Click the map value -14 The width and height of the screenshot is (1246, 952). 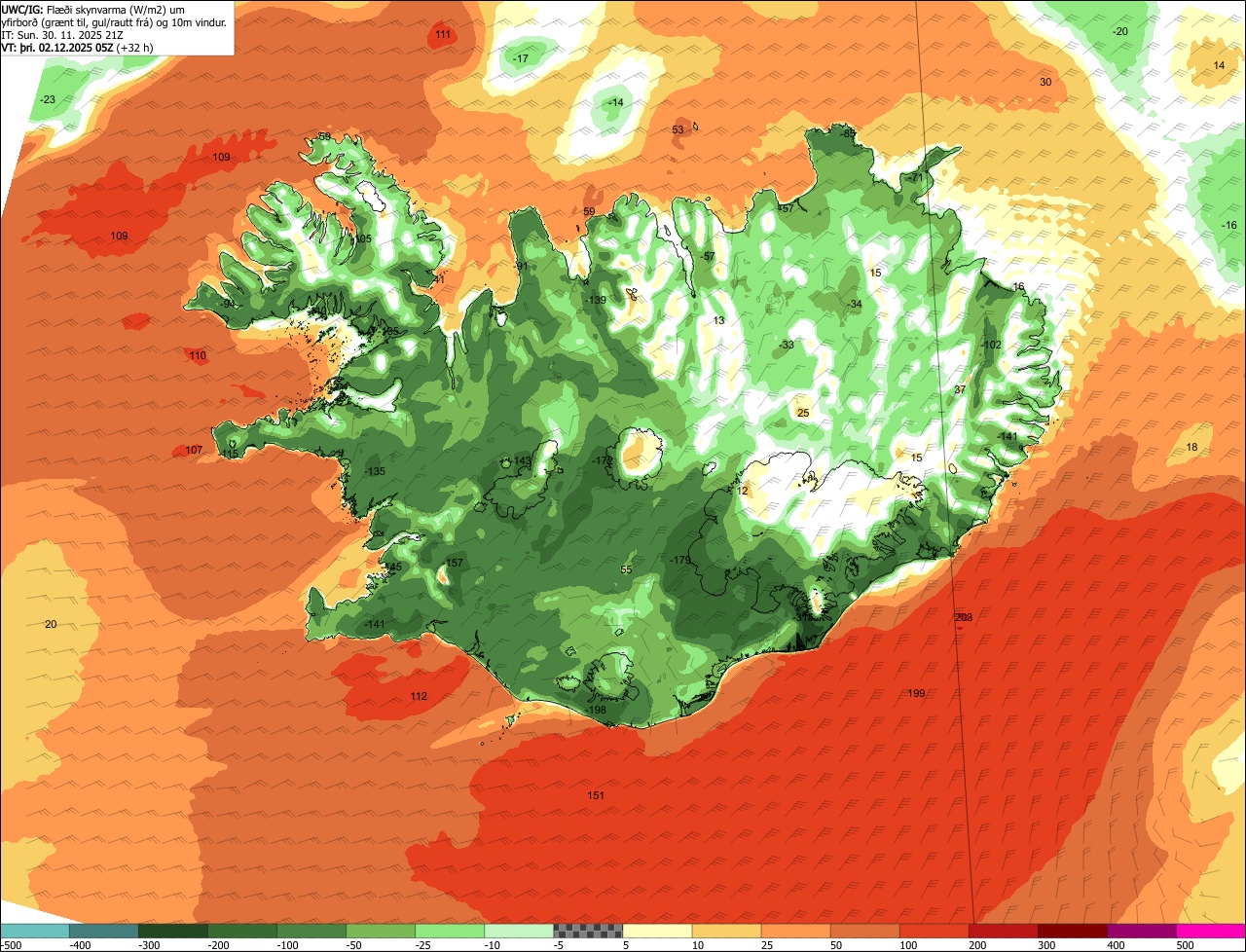[616, 102]
